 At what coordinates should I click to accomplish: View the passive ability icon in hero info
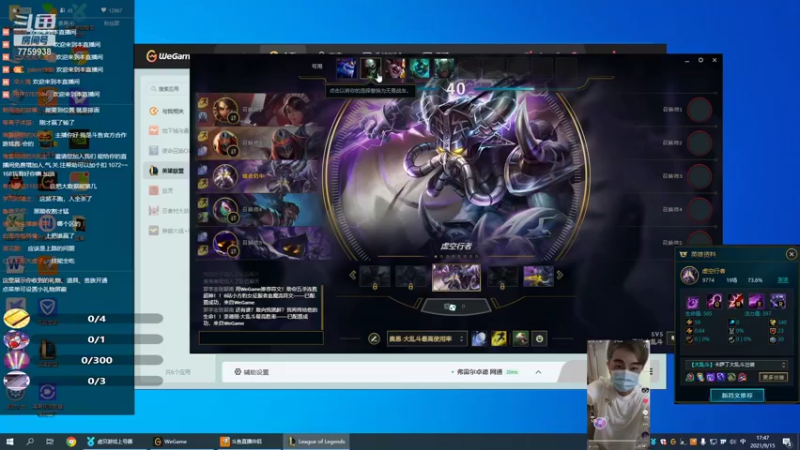(693, 302)
